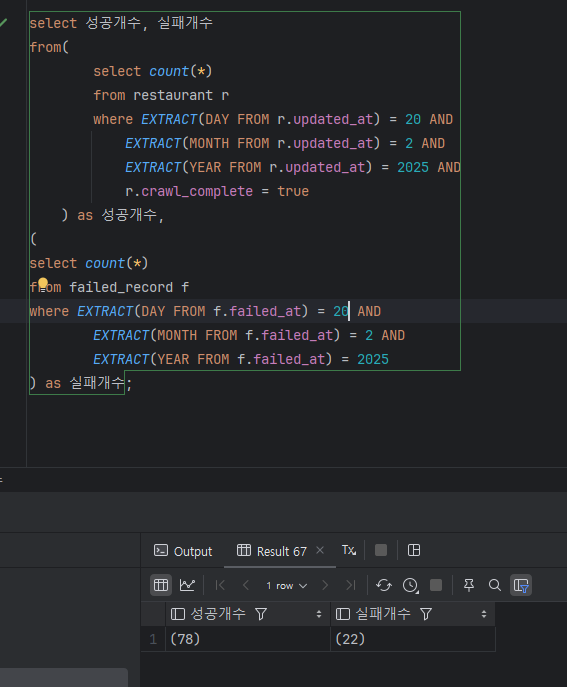Switch to the Output tab
567x687 pixels.
coord(183,551)
